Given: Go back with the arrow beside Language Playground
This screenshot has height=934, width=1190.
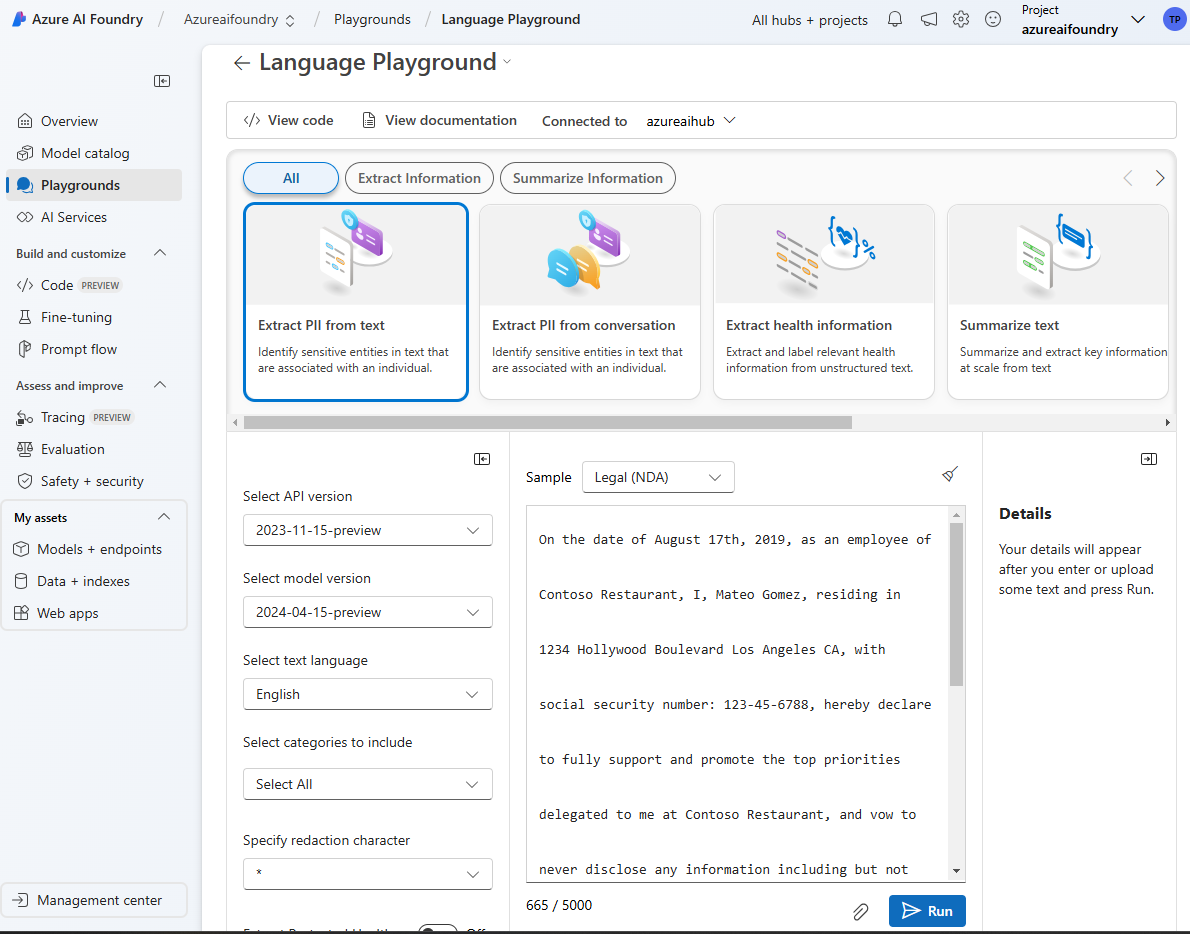Looking at the screenshot, I should click(x=241, y=63).
